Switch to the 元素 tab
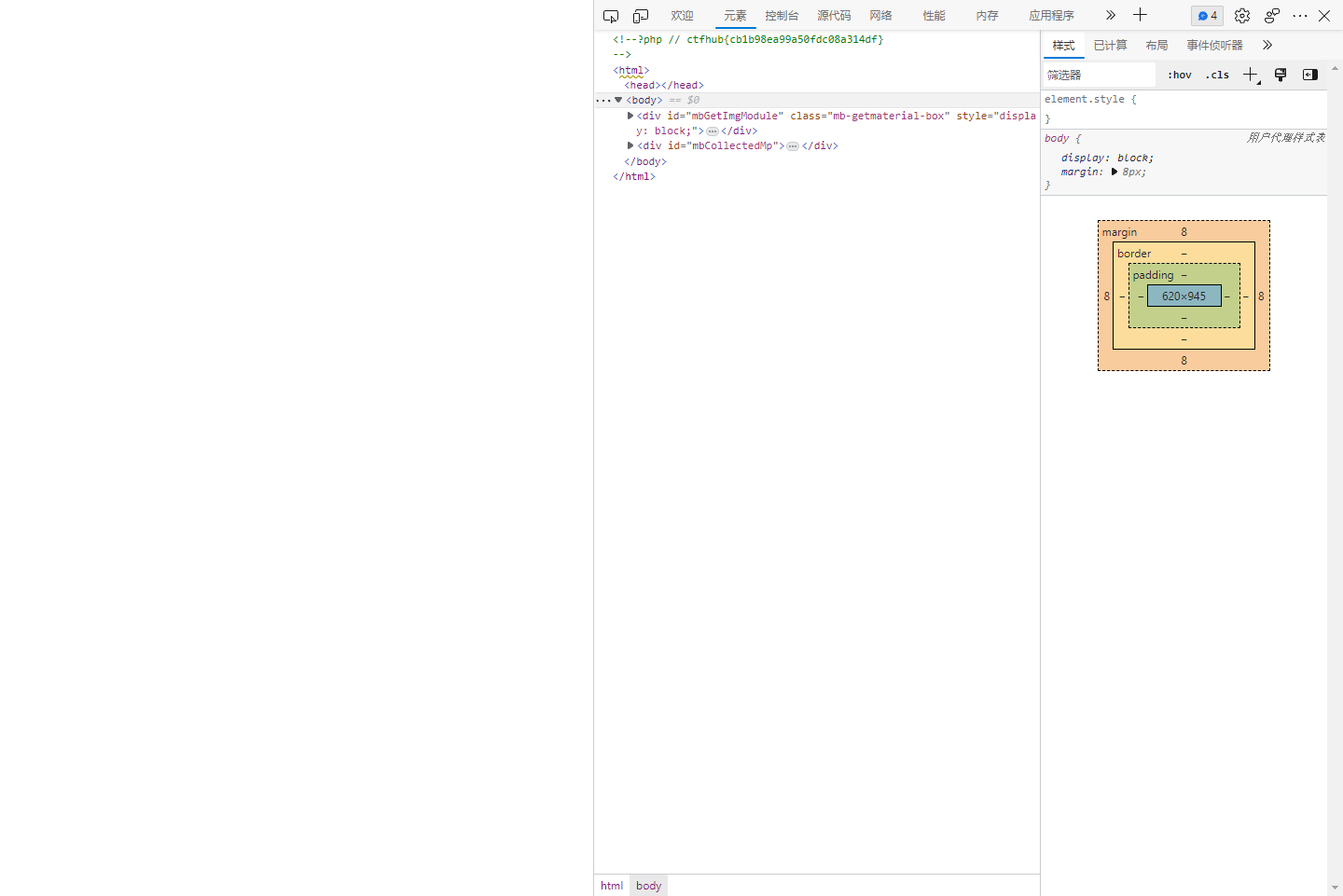The height and width of the screenshot is (896, 1343). click(735, 16)
